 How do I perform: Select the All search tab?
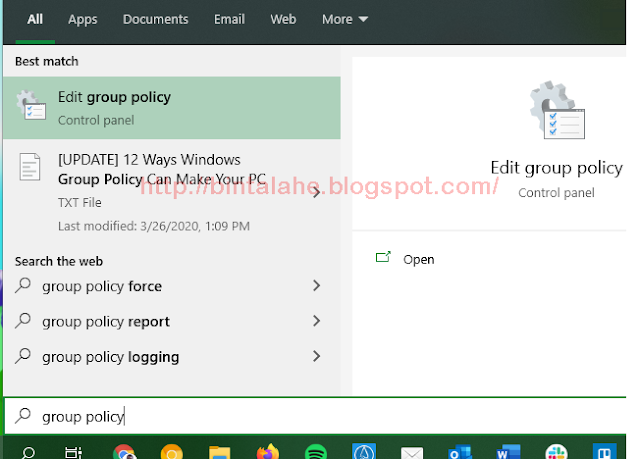(35, 19)
